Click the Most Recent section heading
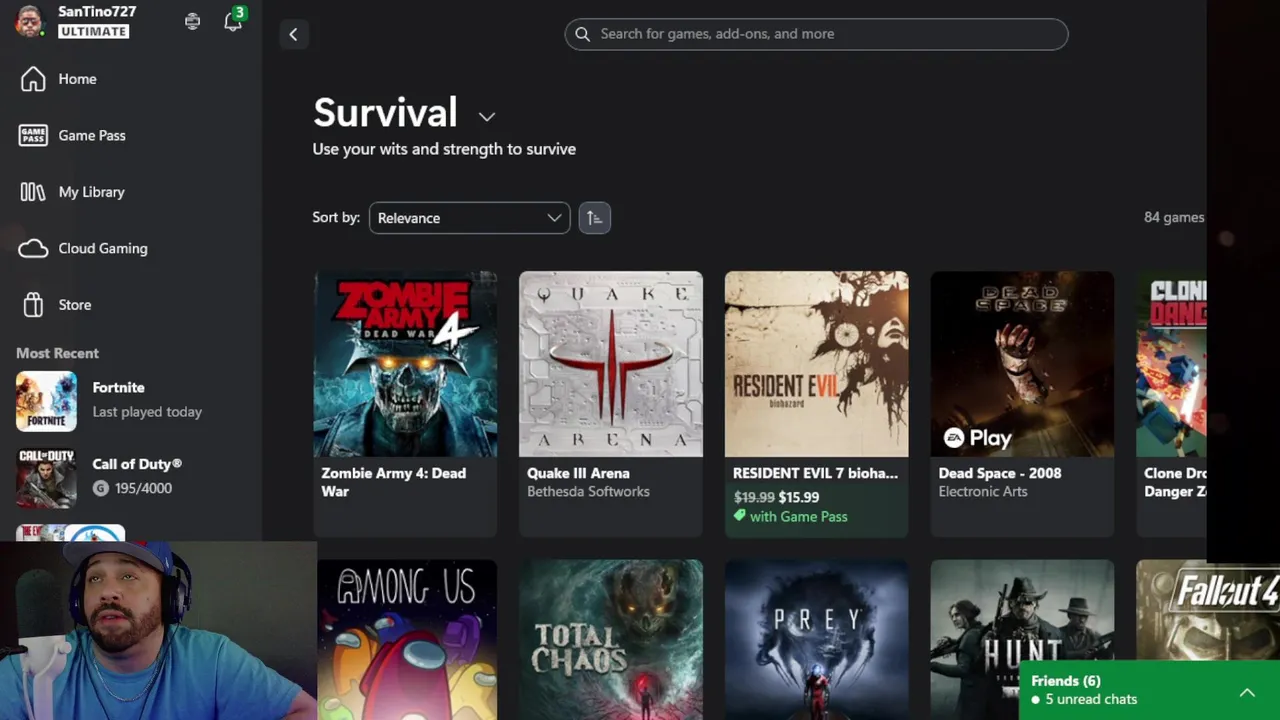Image resolution: width=1280 pixels, height=720 pixels. pyautogui.click(x=57, y=353)
